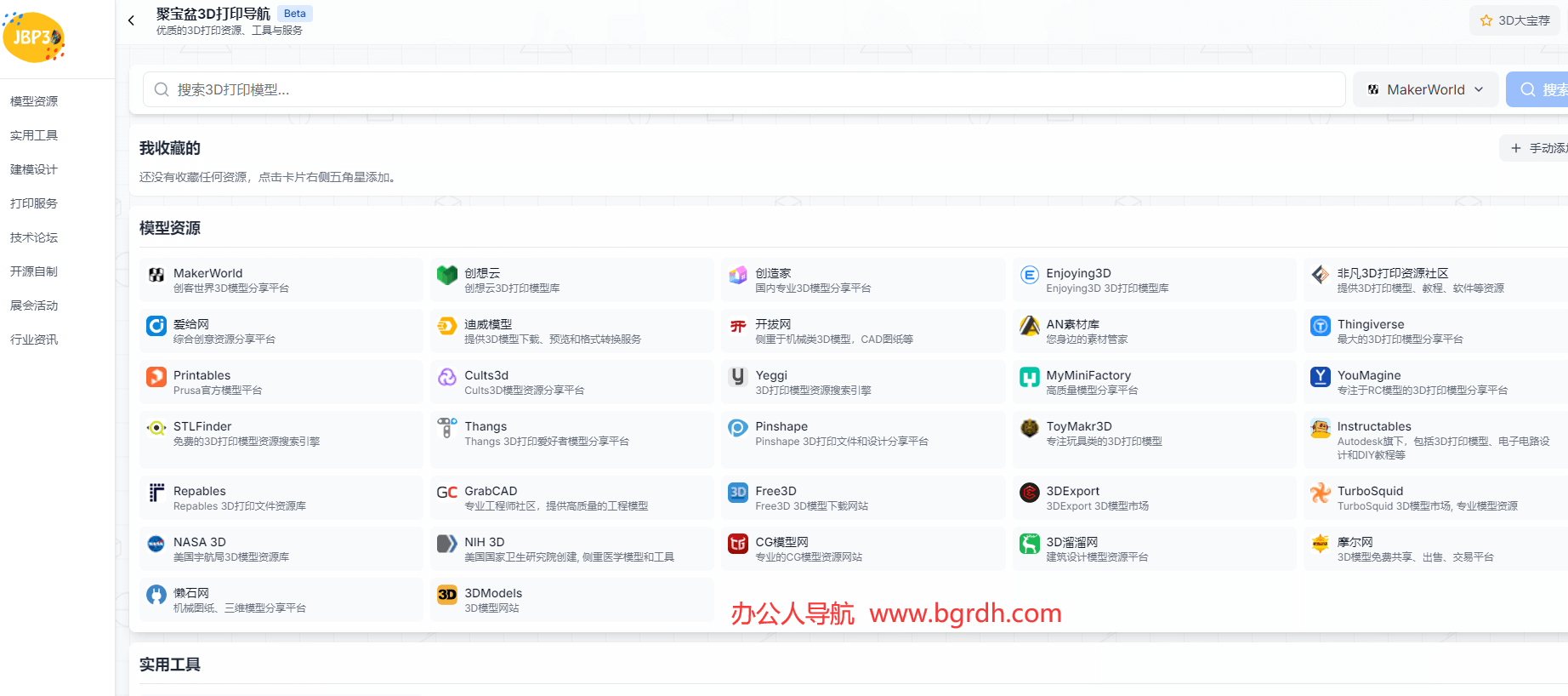Click the Yeggi icon
The height and width of the screenshot is (696, 1568).
coord(738,377)
